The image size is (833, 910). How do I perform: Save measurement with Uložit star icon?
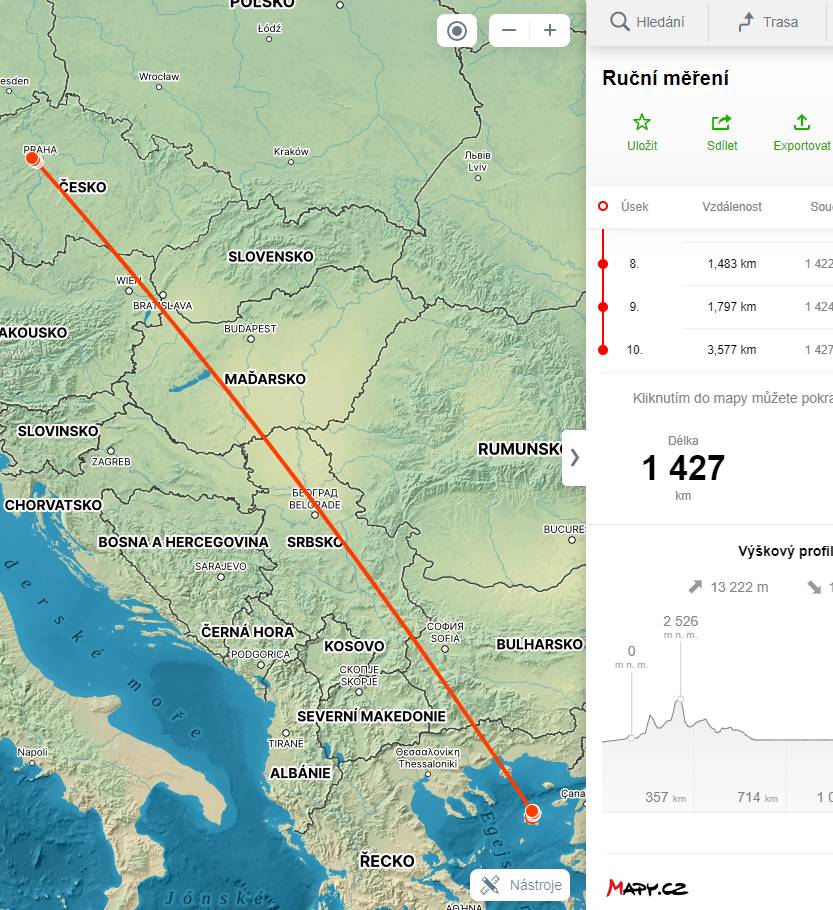(641, 122)
